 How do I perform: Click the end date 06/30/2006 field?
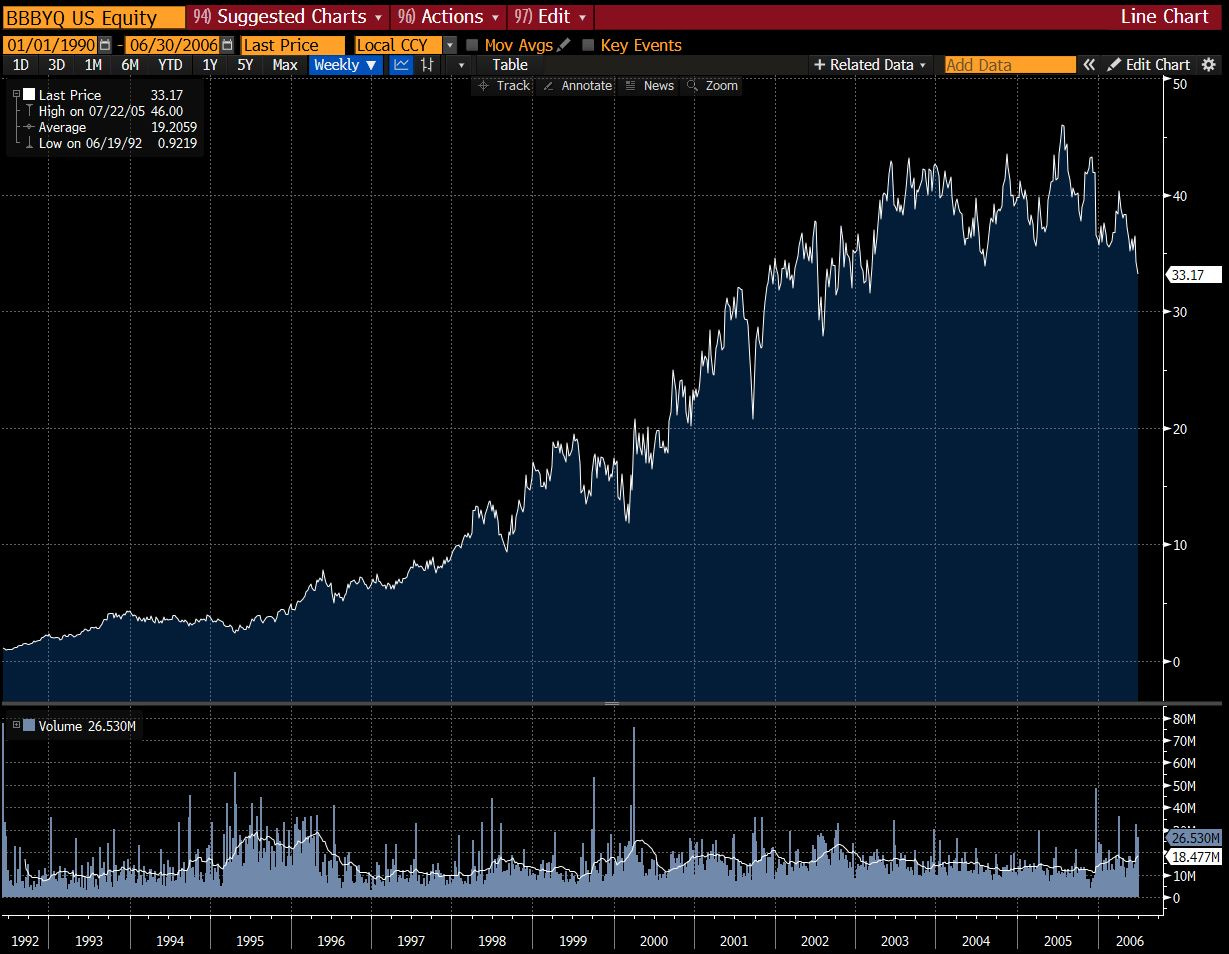pos(173,45)
